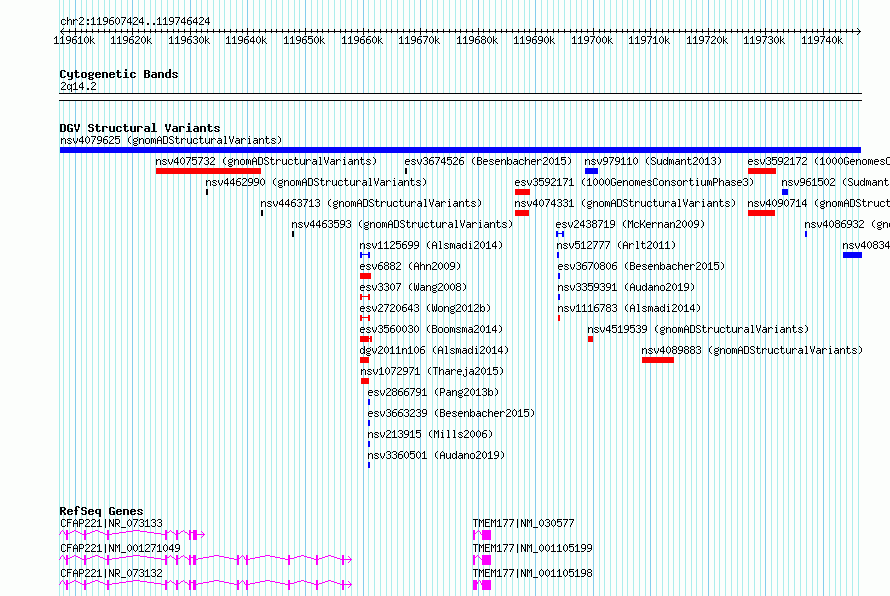Screen dimensions: 890x596
Task: Select magenta exon block of TMEM177|NM_030577
Action: click(486, 535)
